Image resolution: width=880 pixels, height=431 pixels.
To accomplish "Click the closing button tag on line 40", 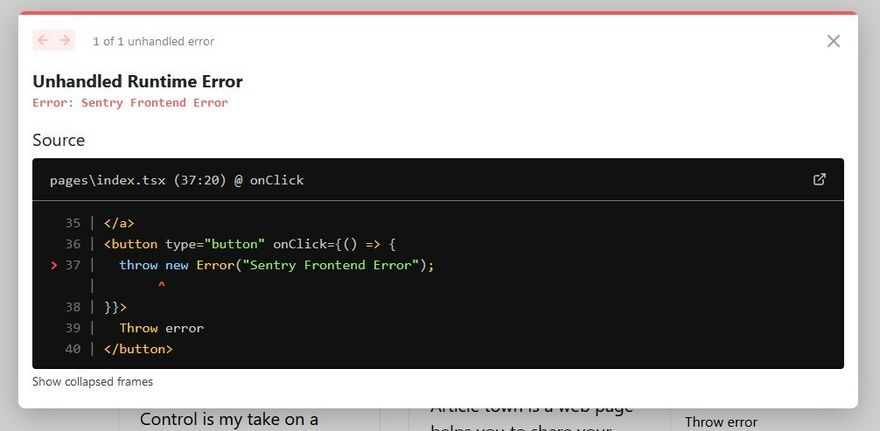I will click(x=138, y=349).
